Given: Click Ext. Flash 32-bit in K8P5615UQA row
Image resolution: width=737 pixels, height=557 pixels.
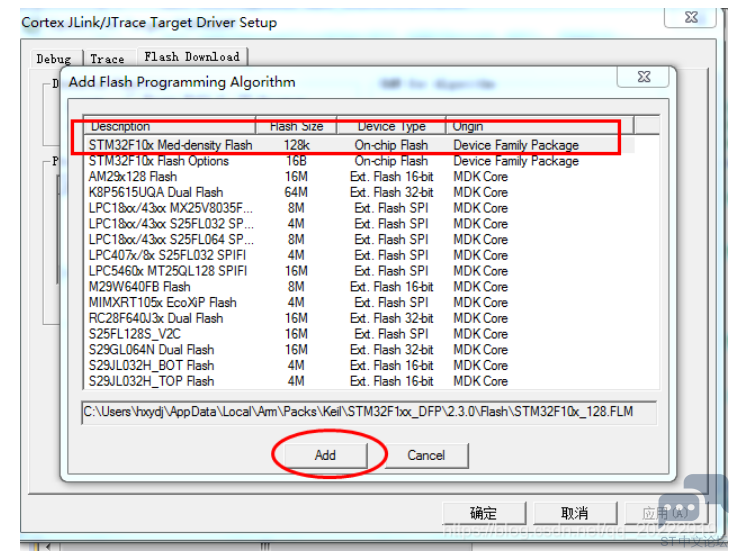Looking at the screenshot, I should pyautogui.click(x=392, y=192).
